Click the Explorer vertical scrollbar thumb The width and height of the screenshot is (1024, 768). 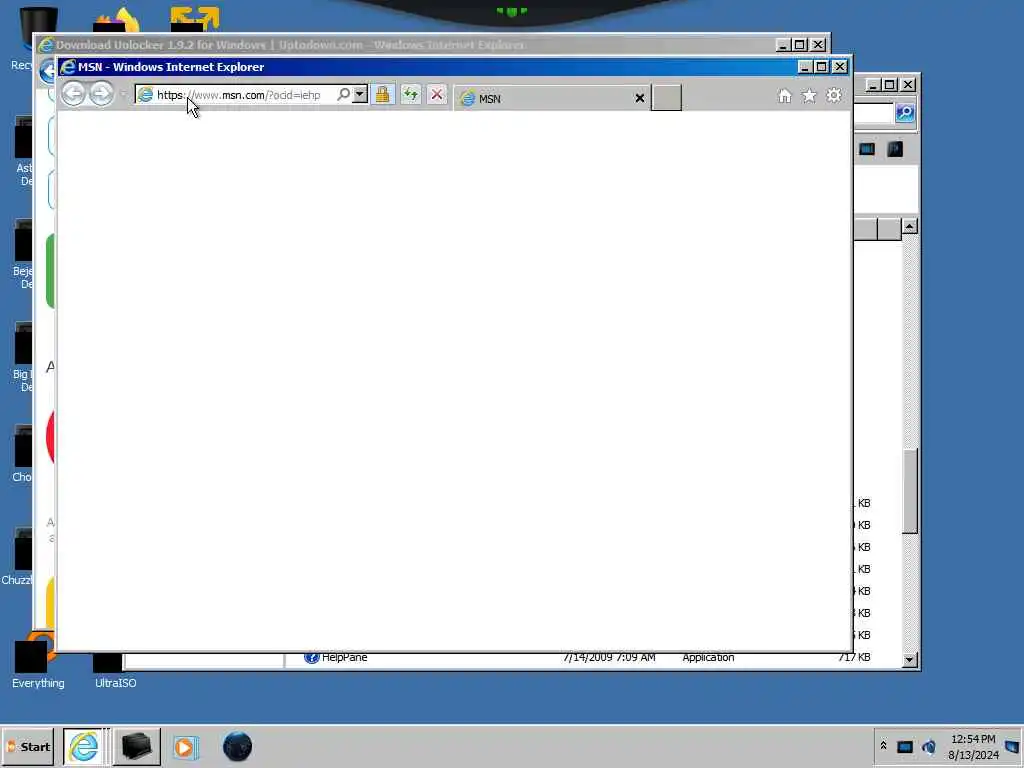pos(910,490)
